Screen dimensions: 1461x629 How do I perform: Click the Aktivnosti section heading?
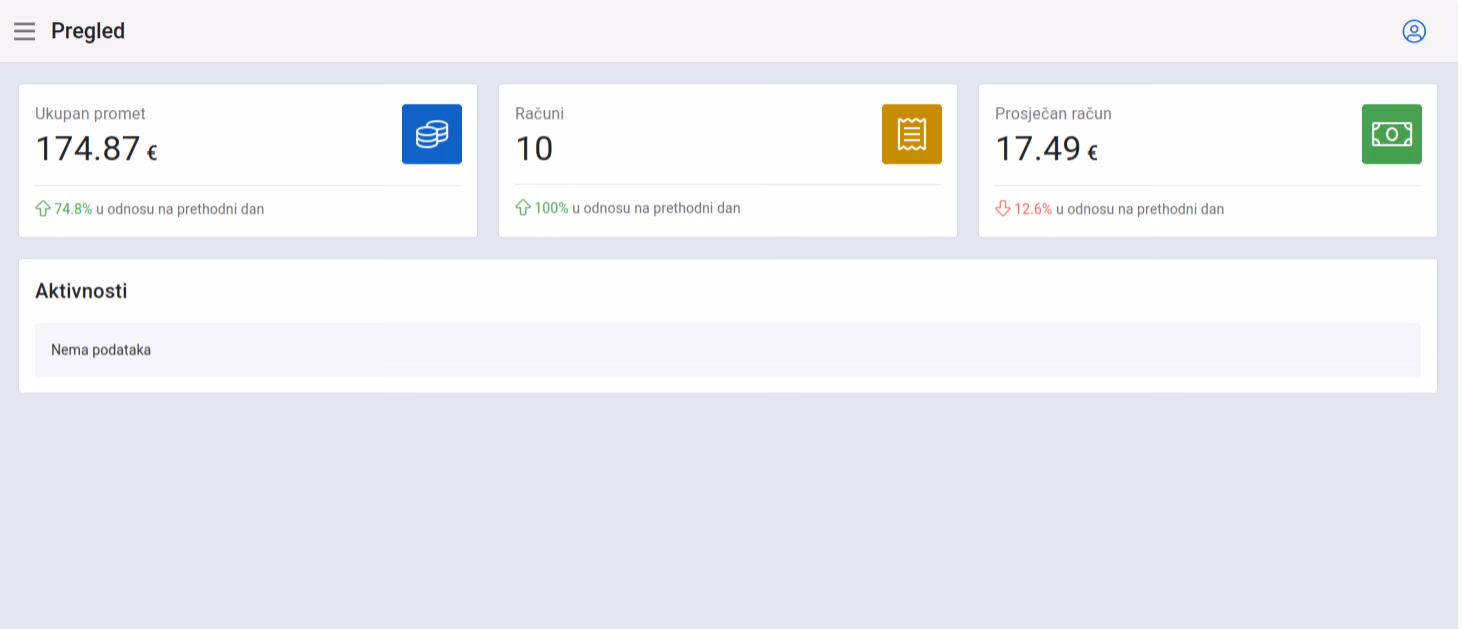click(81, 292)
